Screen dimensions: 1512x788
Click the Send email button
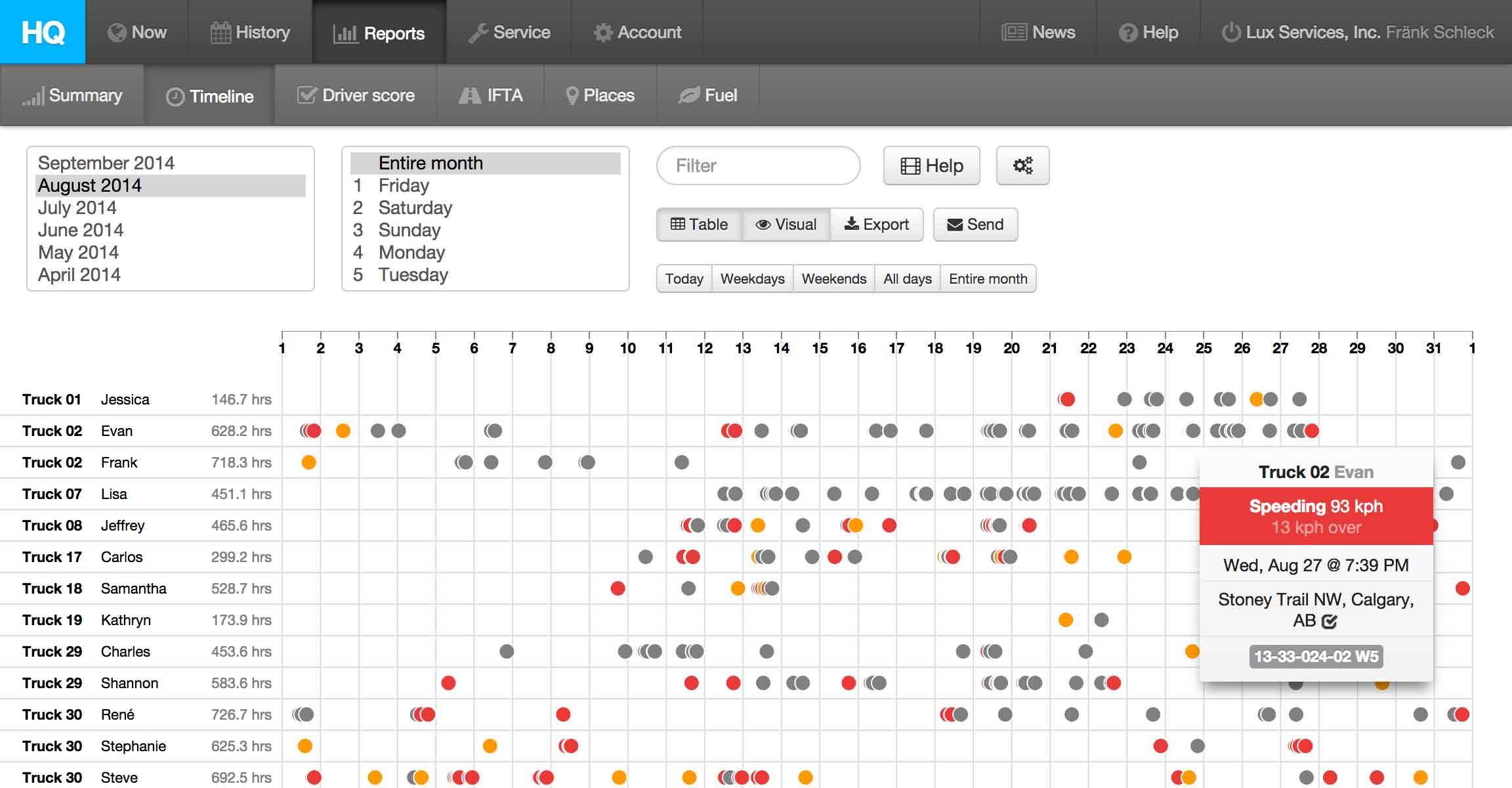[975, 225]
